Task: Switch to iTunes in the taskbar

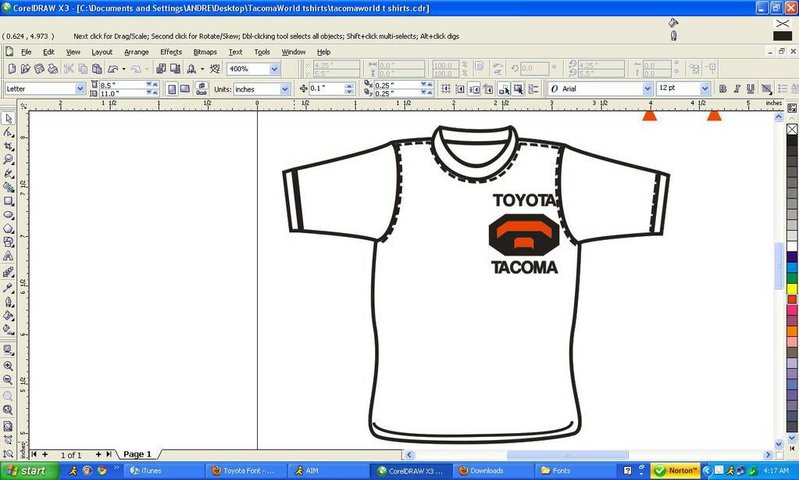Action: [164, 471]
